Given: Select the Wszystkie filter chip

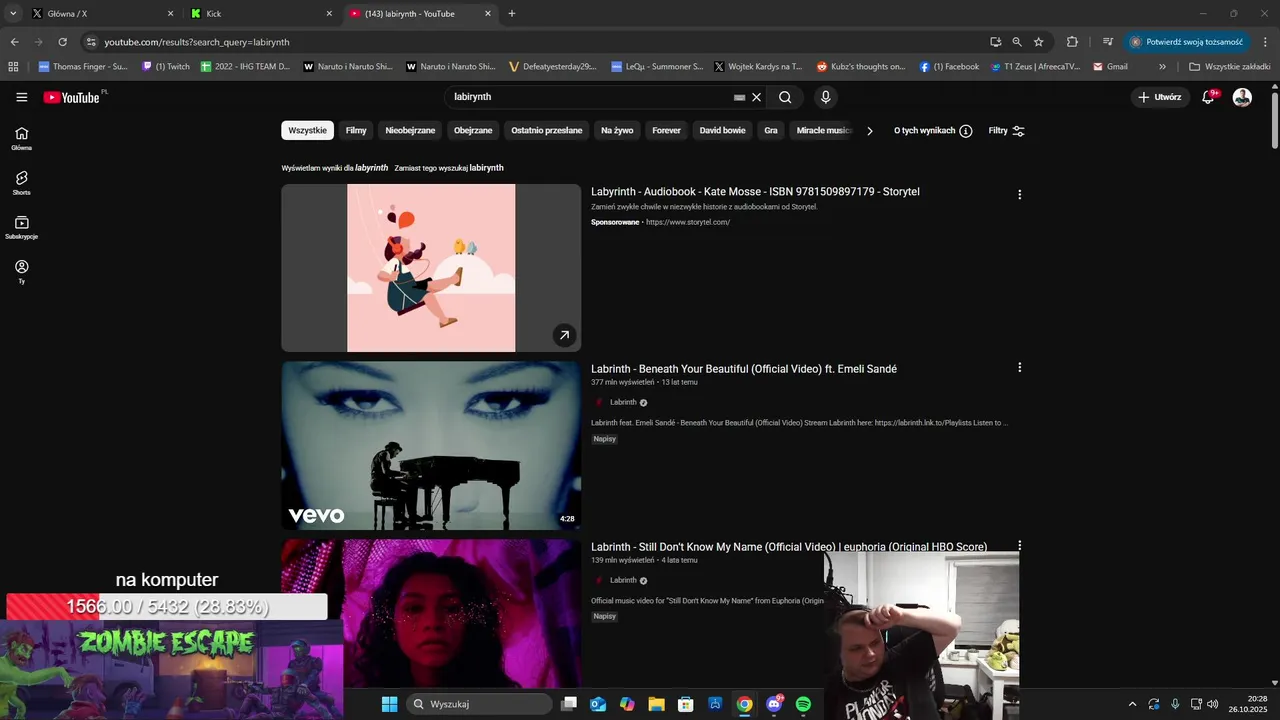Looking at the screenshot, I should click(307, 131).
